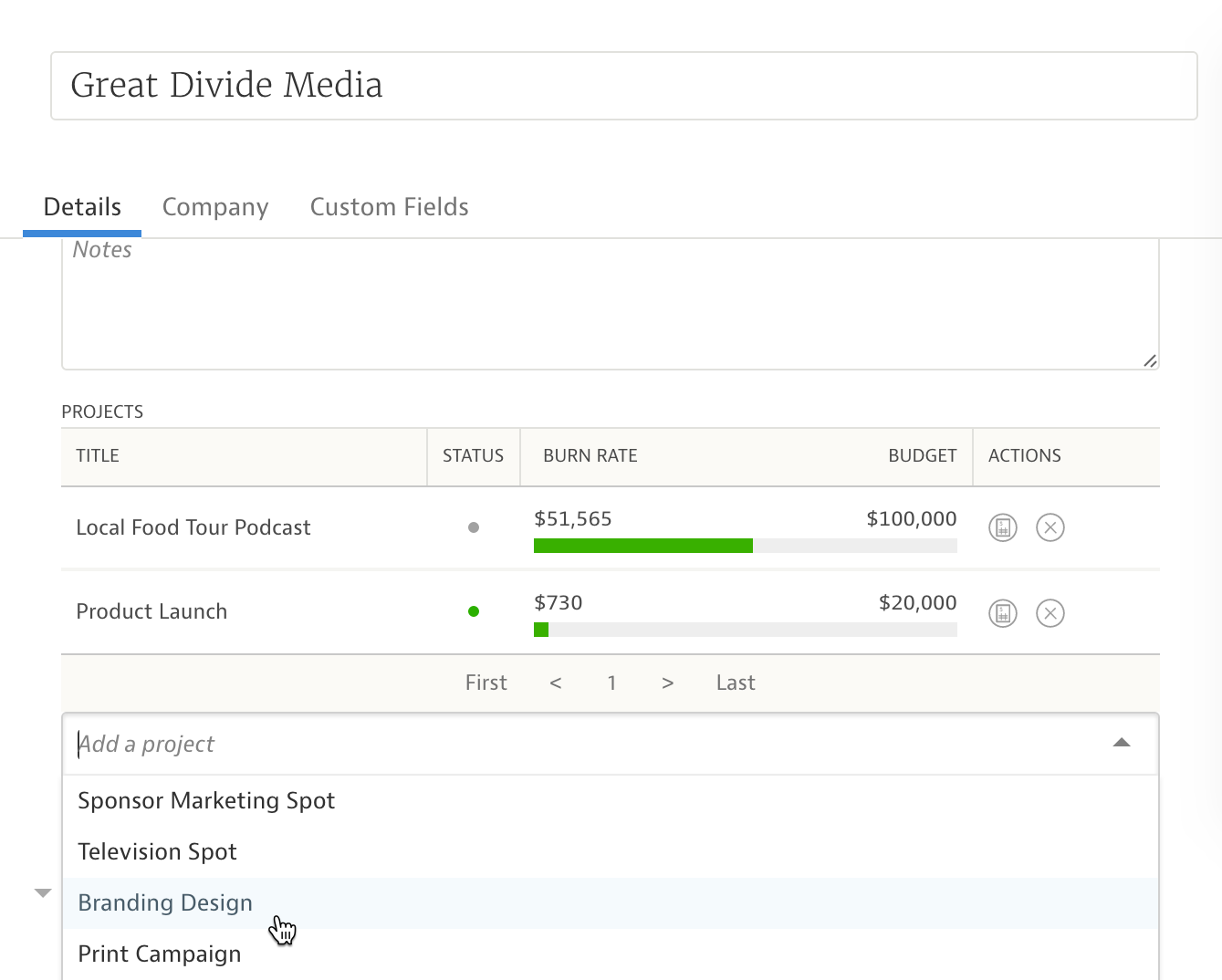Open invoice icon for Product Launch row
The image size is (1222, 980).
(1002, 613)
